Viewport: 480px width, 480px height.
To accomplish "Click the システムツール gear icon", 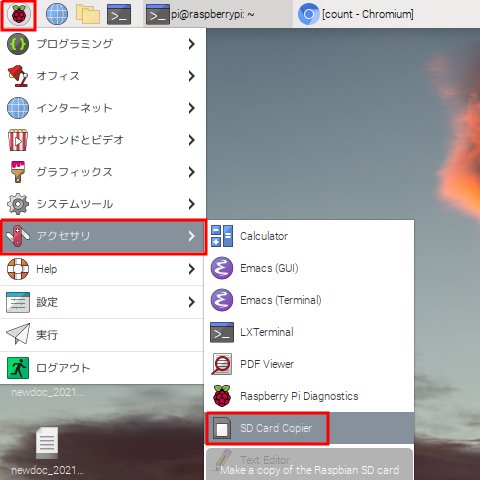I will (x=18, y=204).
